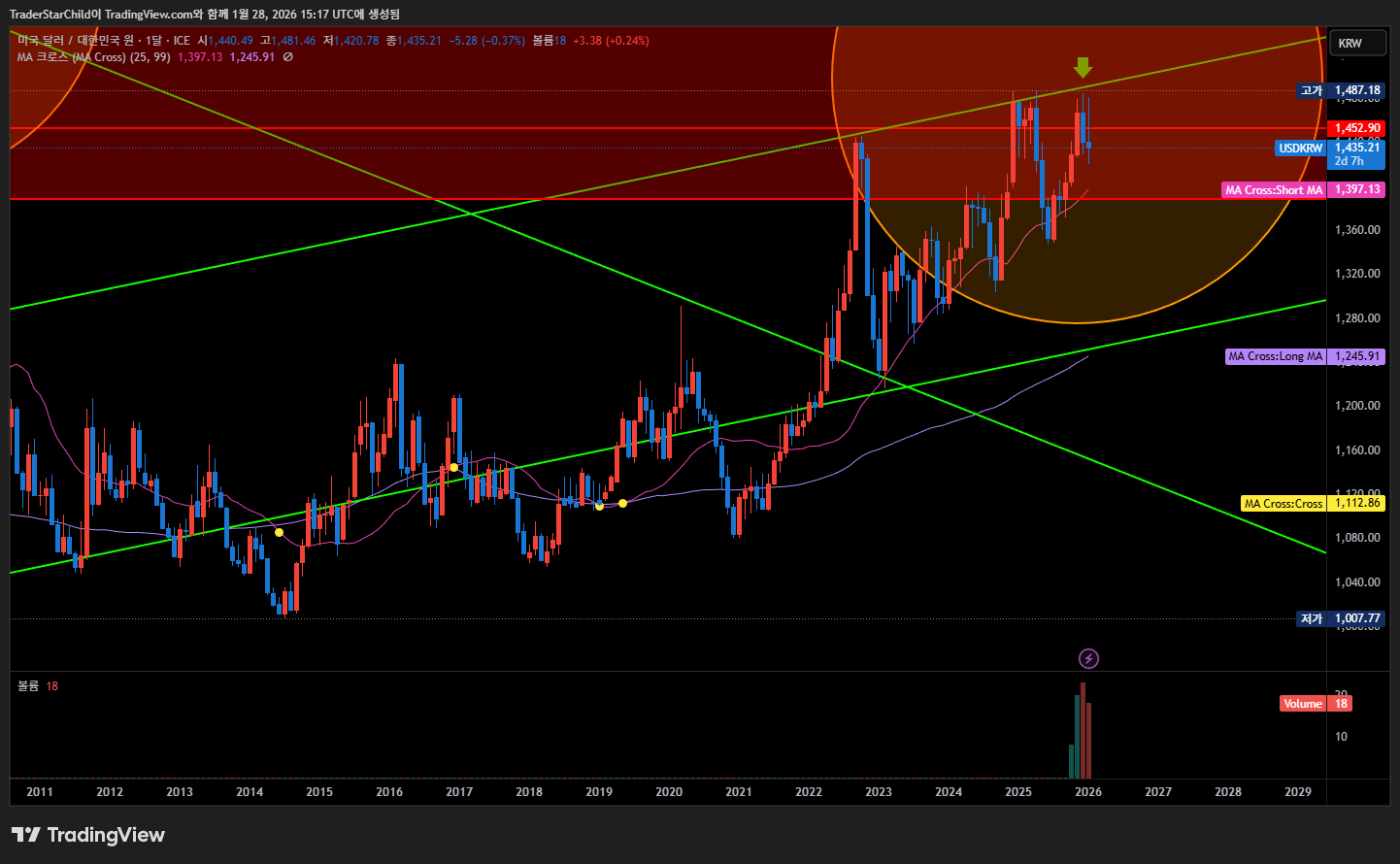Click the 볼륨 18 volume pane legend
The width and height of the screenshot is (1400, 864).
(x=38, y=686)
